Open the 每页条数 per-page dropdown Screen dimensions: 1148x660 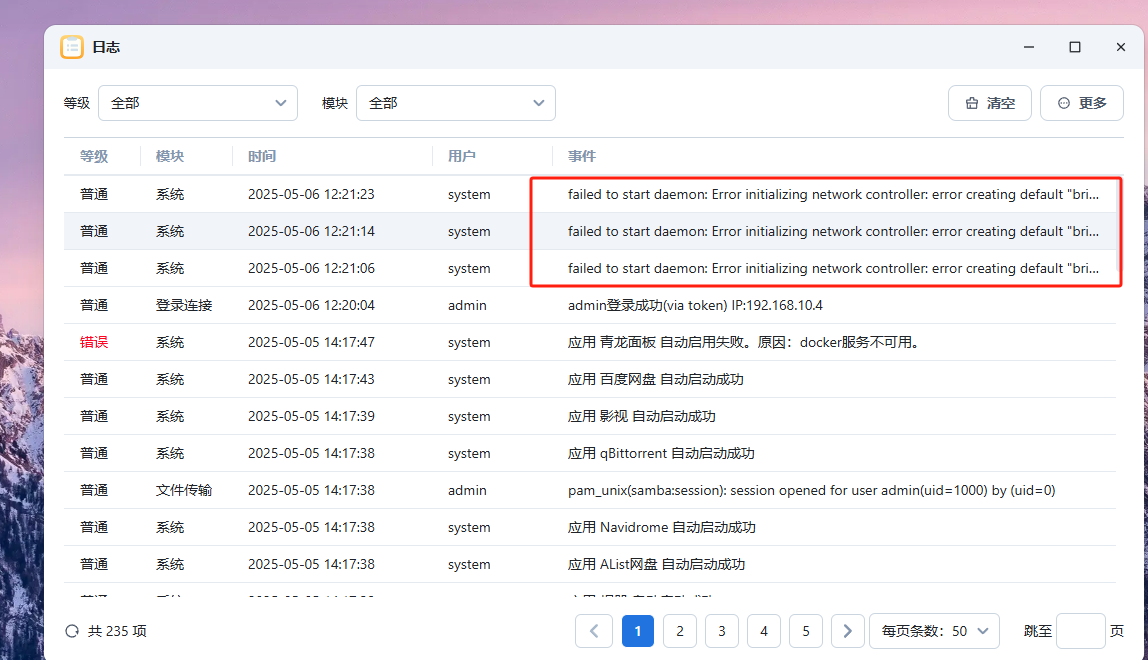[934, 631]
